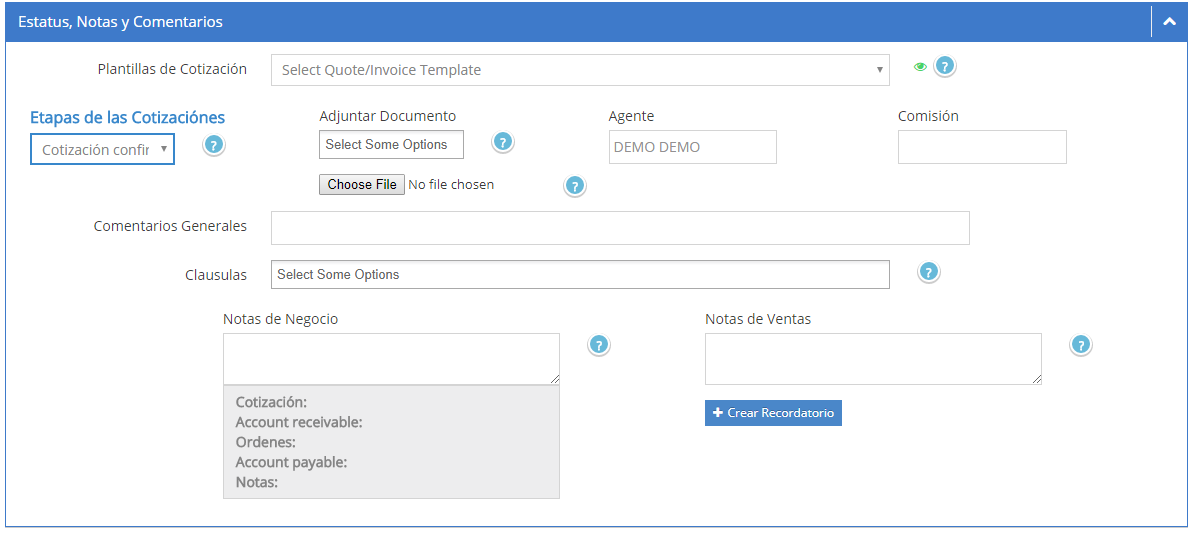Focus the Notas de Negocio textarea
Screen dimensions: 1200x535
391,359
